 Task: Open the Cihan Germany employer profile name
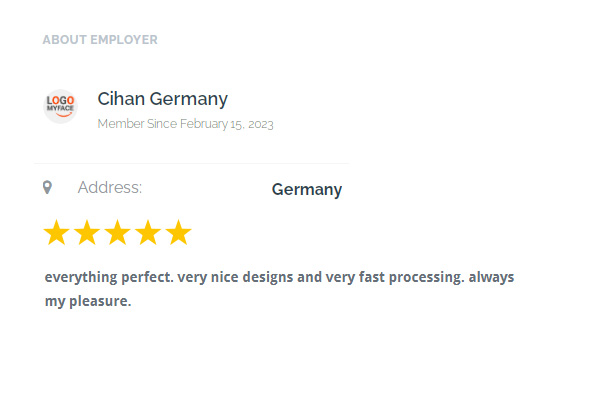[163, 99]
